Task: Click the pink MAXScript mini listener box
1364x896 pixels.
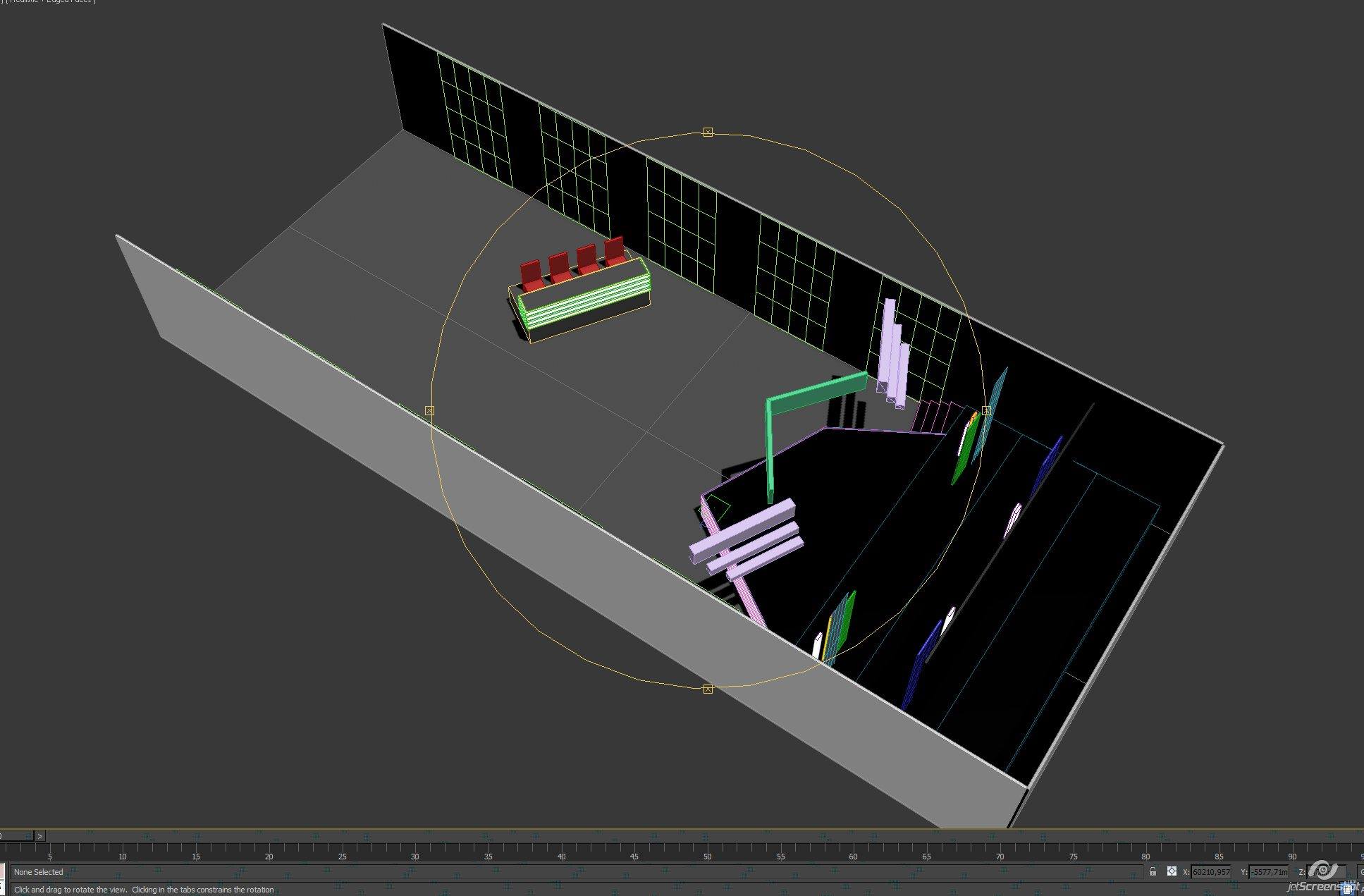Action: pyautogui.click(x=3, y=872)
